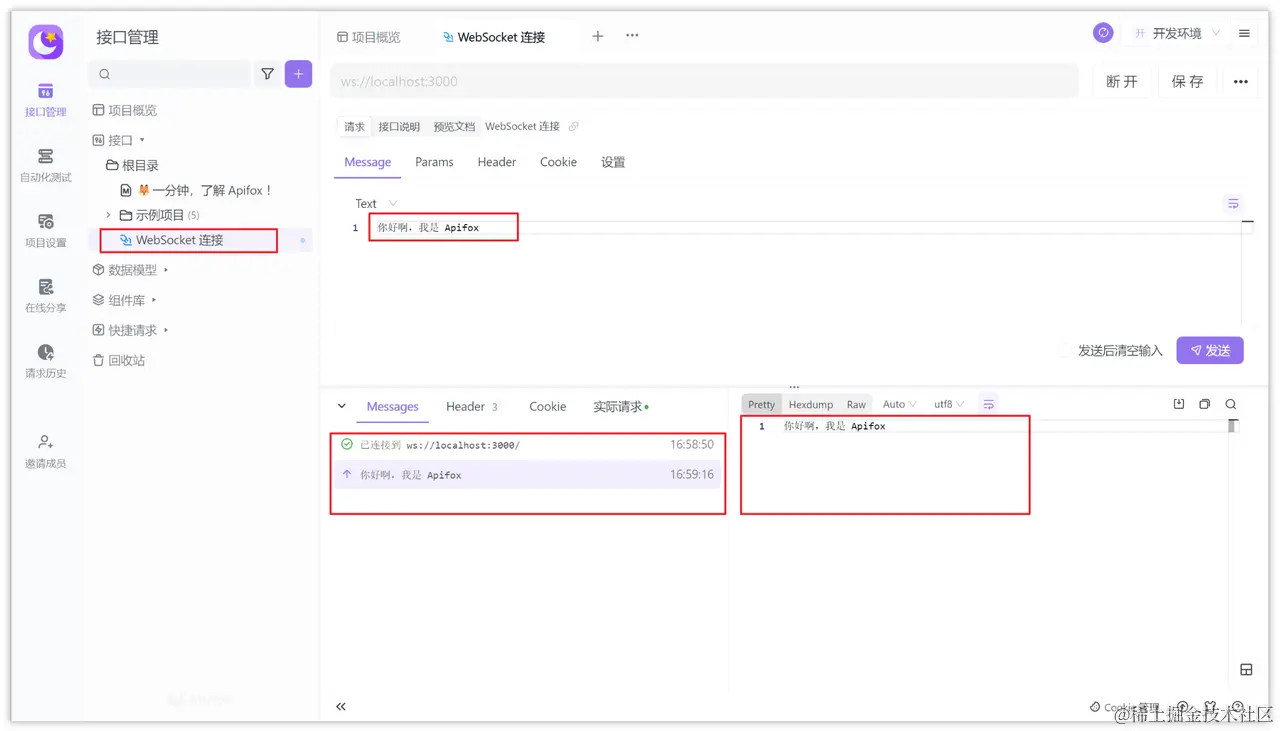Open the 接口管理 sidebar section
This screenshot has height=731, width=1280.
tap(45, 100)
